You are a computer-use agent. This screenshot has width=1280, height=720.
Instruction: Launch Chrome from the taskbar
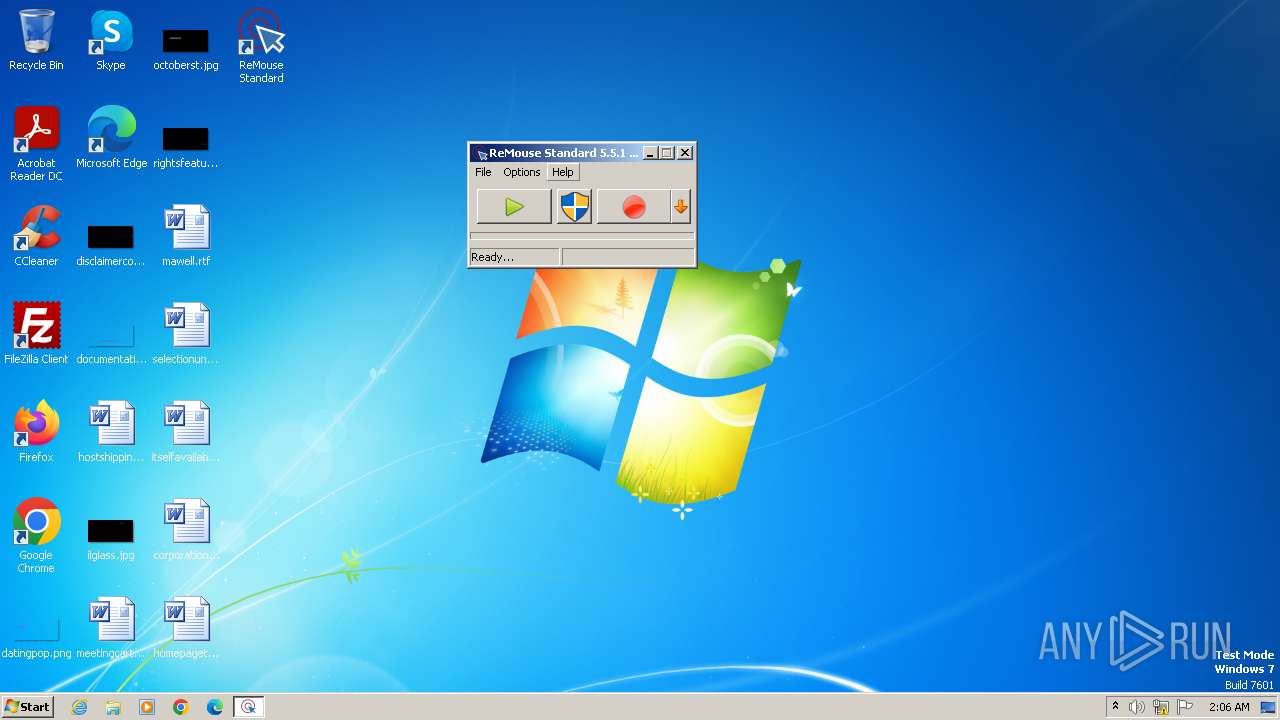point(181,707)
